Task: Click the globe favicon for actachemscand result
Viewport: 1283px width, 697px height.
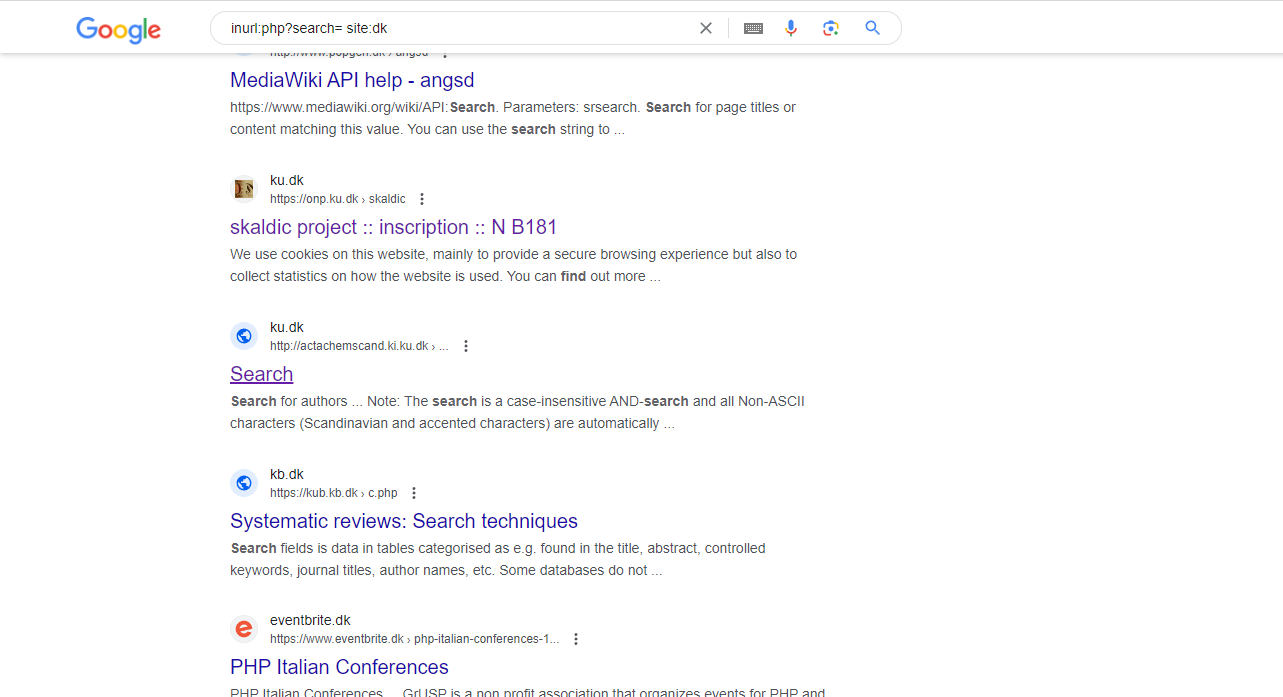Action: click(244, 336)
